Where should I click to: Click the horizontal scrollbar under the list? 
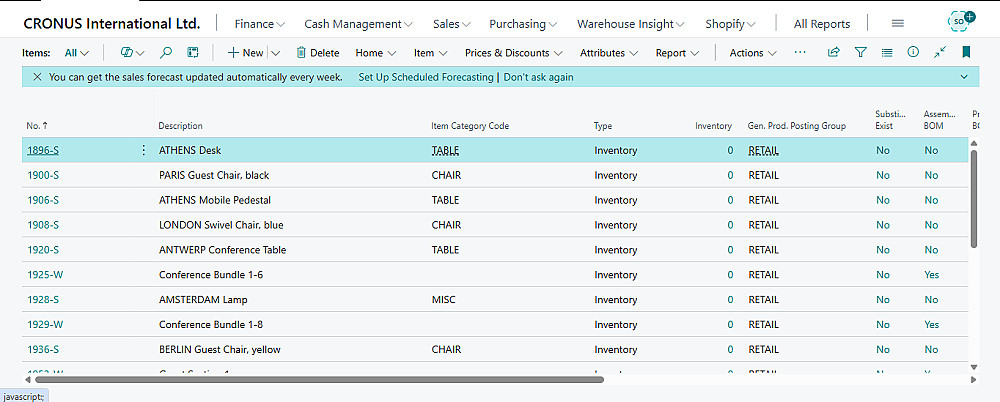tap(300, 380)
